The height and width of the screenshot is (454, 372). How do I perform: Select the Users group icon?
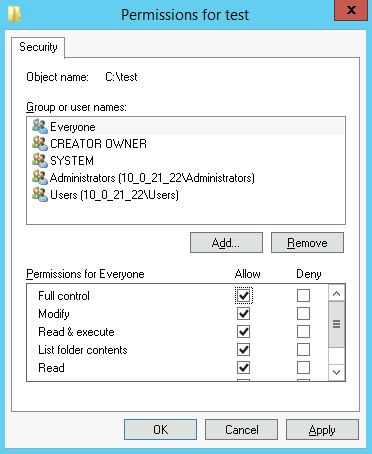(x=40, y=195)
